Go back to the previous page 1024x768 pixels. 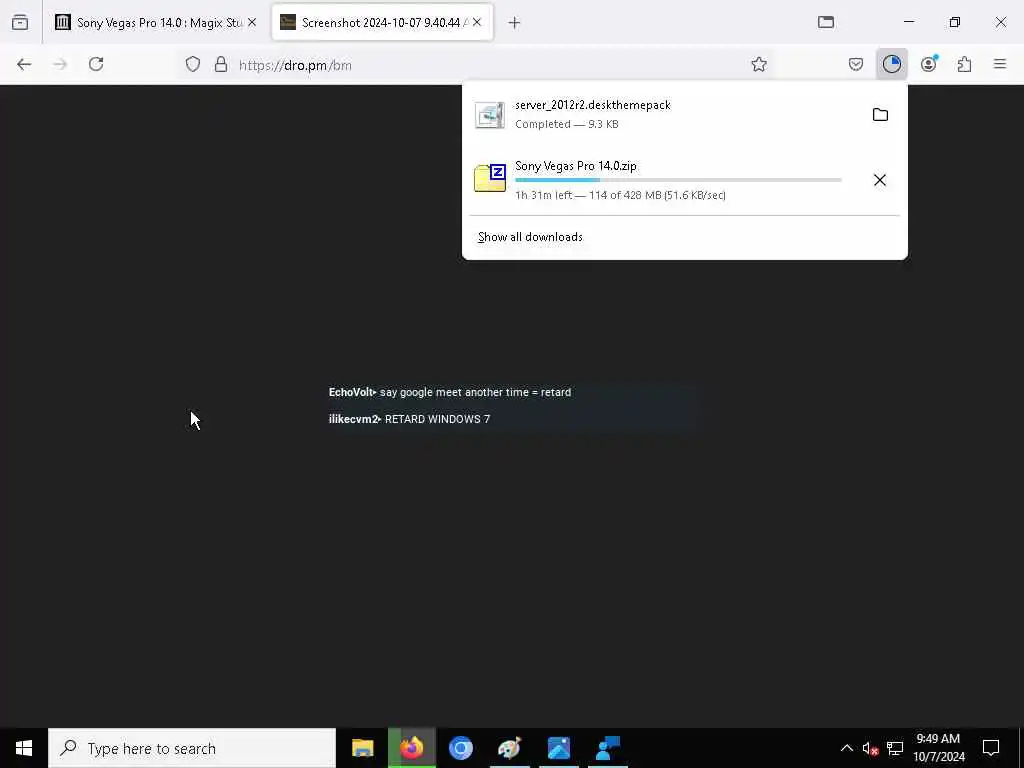coord(24,64)
